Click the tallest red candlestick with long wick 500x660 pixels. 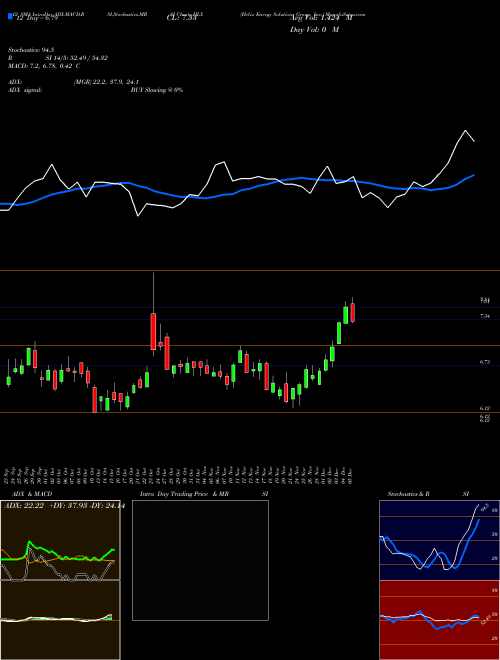[x=153, y=331]
